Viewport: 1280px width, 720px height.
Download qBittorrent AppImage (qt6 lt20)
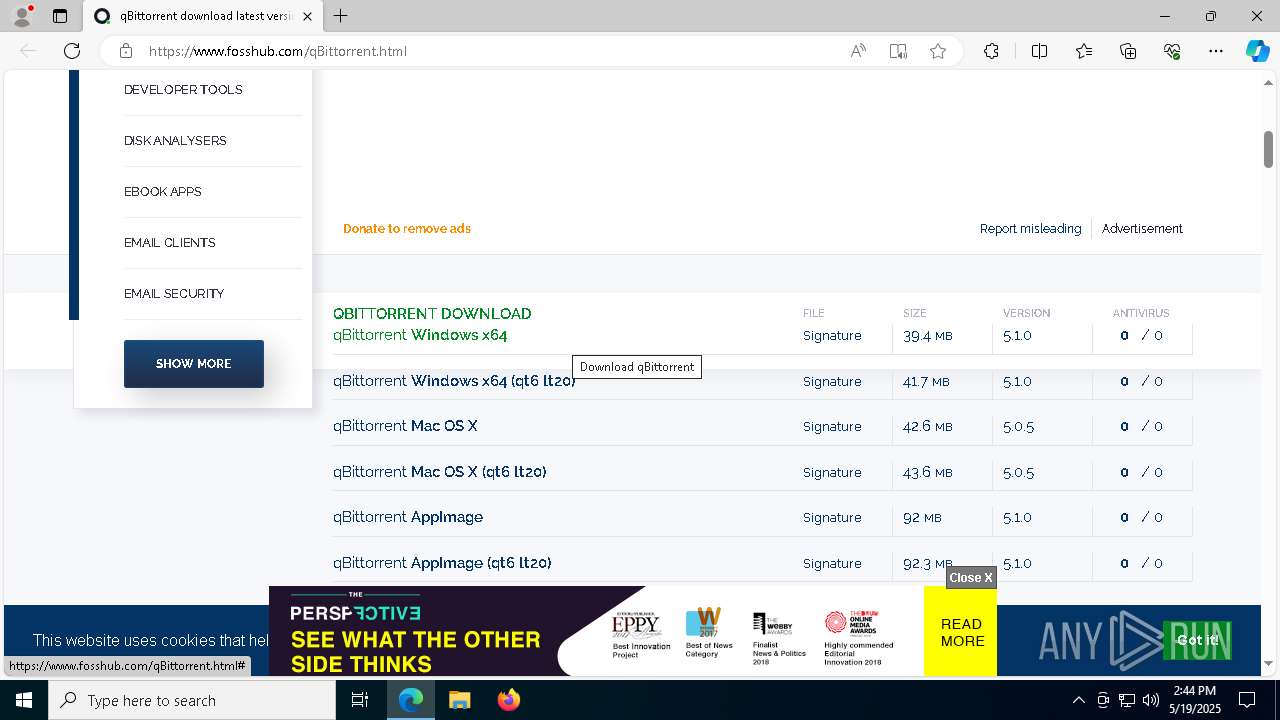point(442,563)
